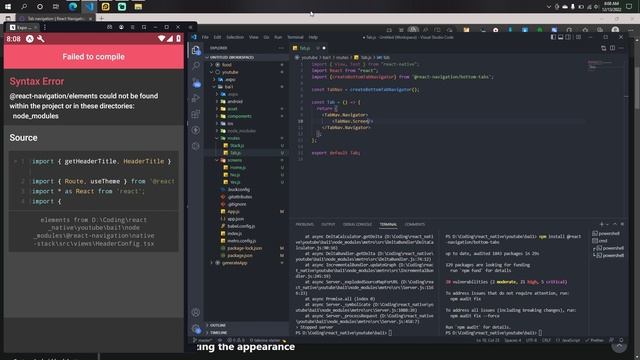Open Stack.js in the routes folder
640x360 pixels.
tap(237, 146)
